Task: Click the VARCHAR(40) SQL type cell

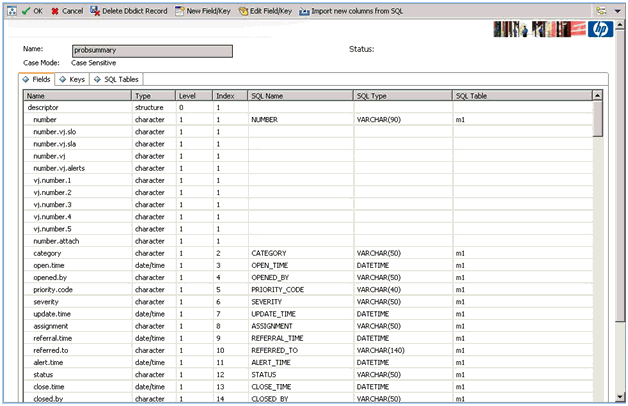Action: click(x=378, y=289)
